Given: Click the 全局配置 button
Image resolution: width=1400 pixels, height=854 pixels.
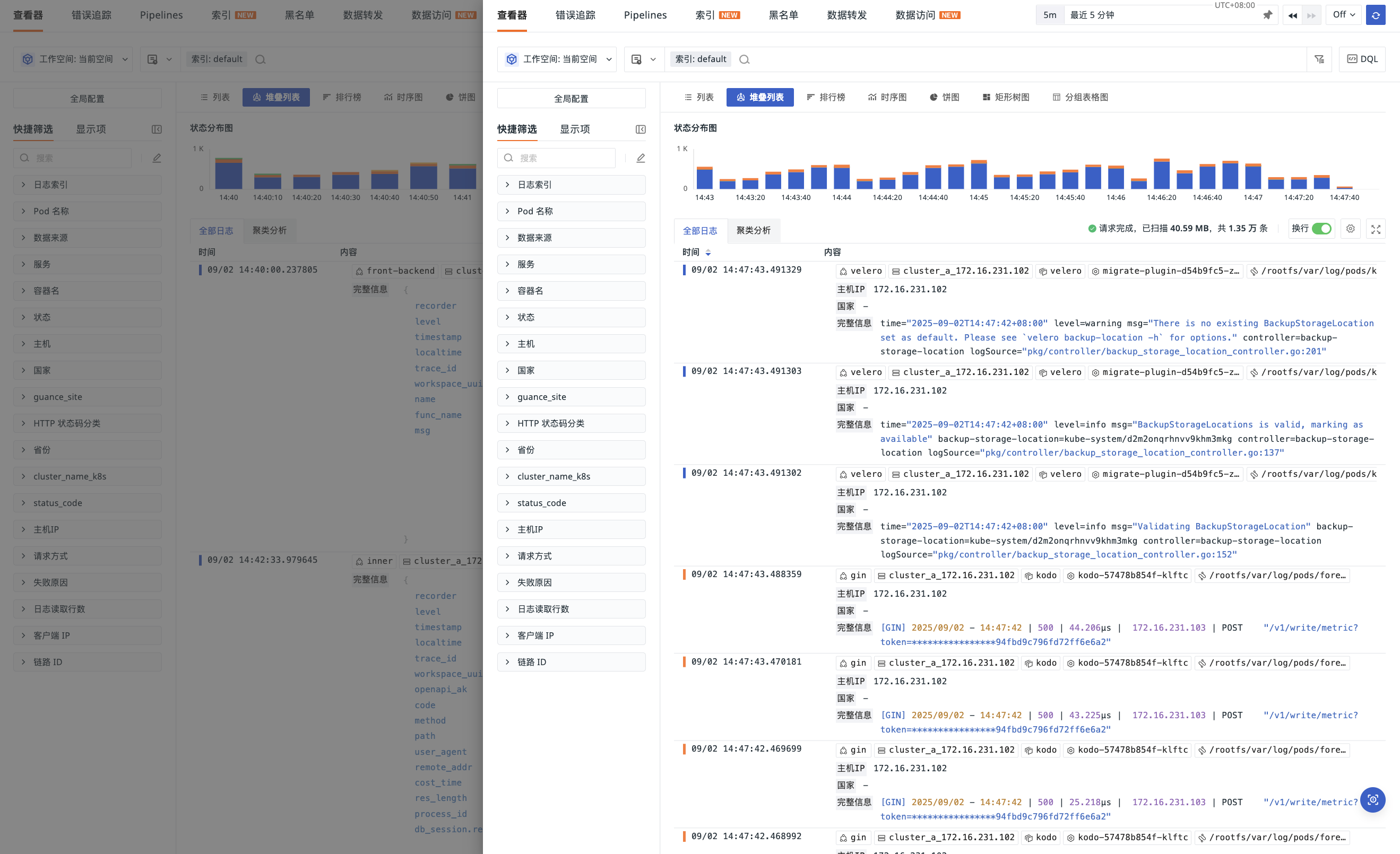Looking at the screenshot, I should point(571,98).
